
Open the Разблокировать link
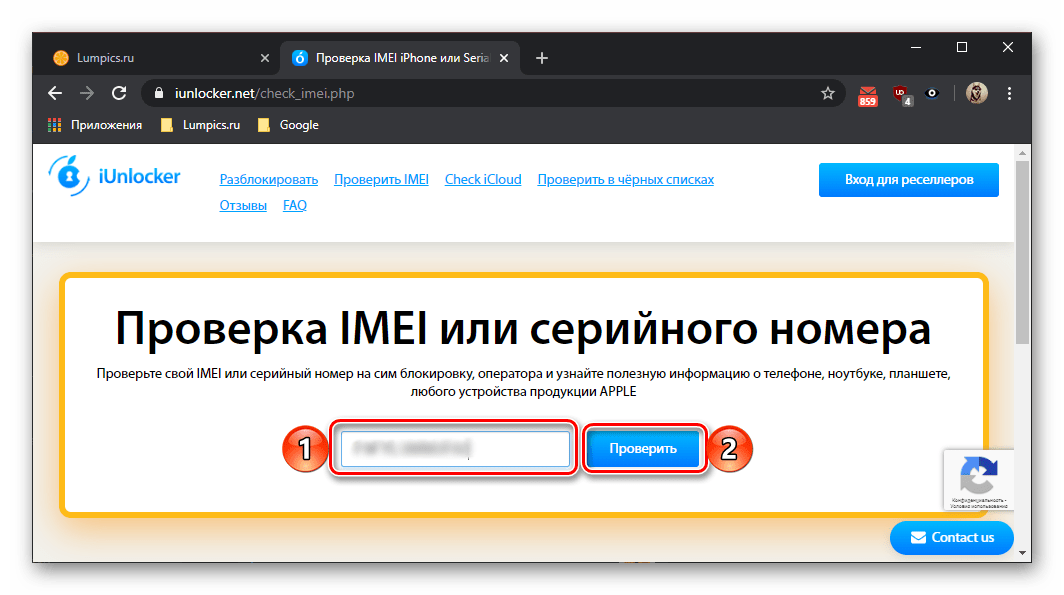tap(269, 180)
